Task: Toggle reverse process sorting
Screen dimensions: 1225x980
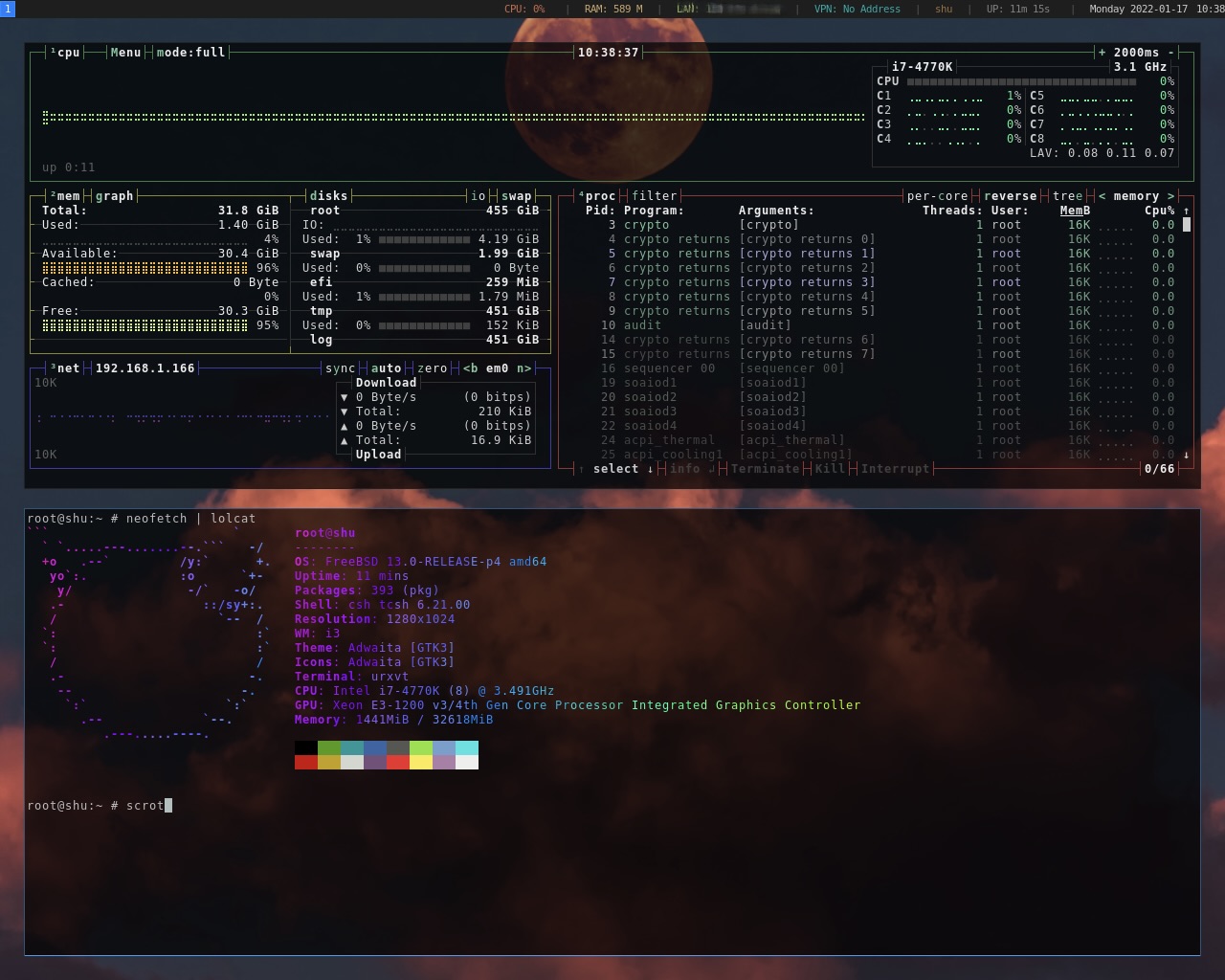Action: coord(1010,196)
